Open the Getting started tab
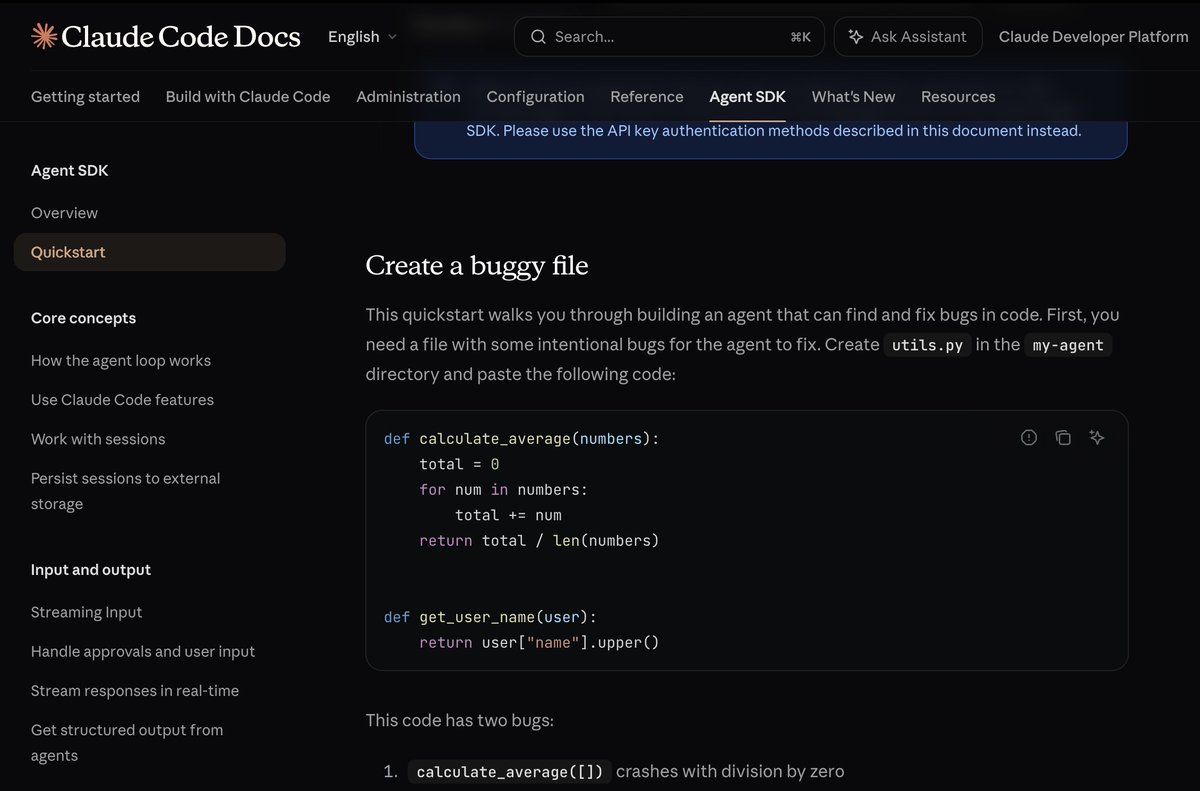Viewport: 1200px width, 791px height. pyautogui.click(x=85, y=97)
